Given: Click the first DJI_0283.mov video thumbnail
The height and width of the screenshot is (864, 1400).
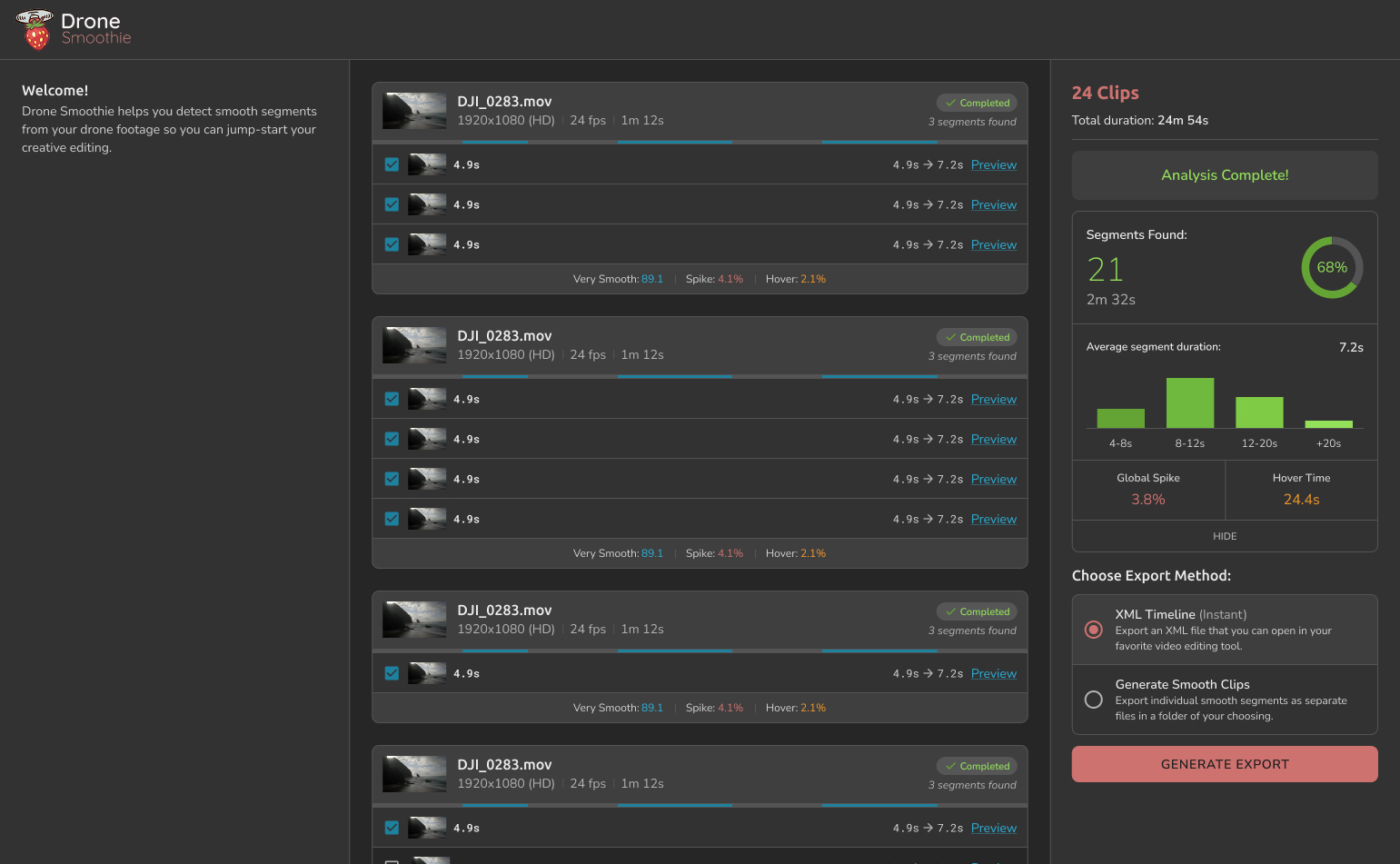Looking at the screenshot, I should [x=414, y=111].
